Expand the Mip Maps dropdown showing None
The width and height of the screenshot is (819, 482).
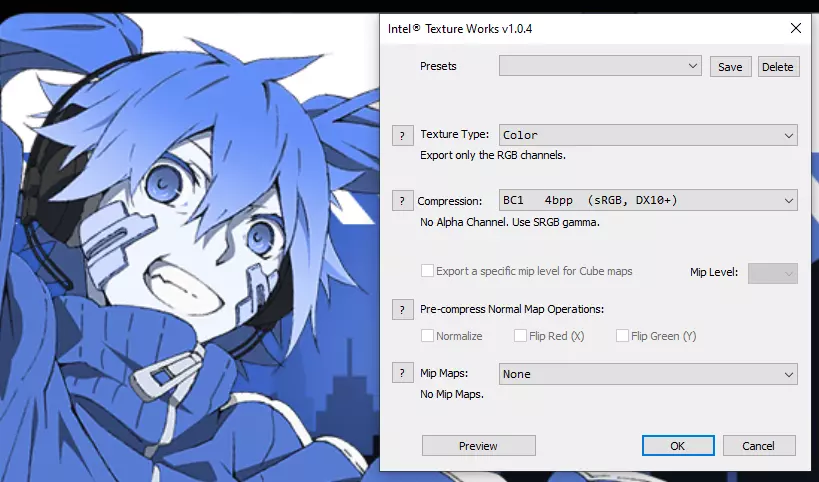point(648,374)
